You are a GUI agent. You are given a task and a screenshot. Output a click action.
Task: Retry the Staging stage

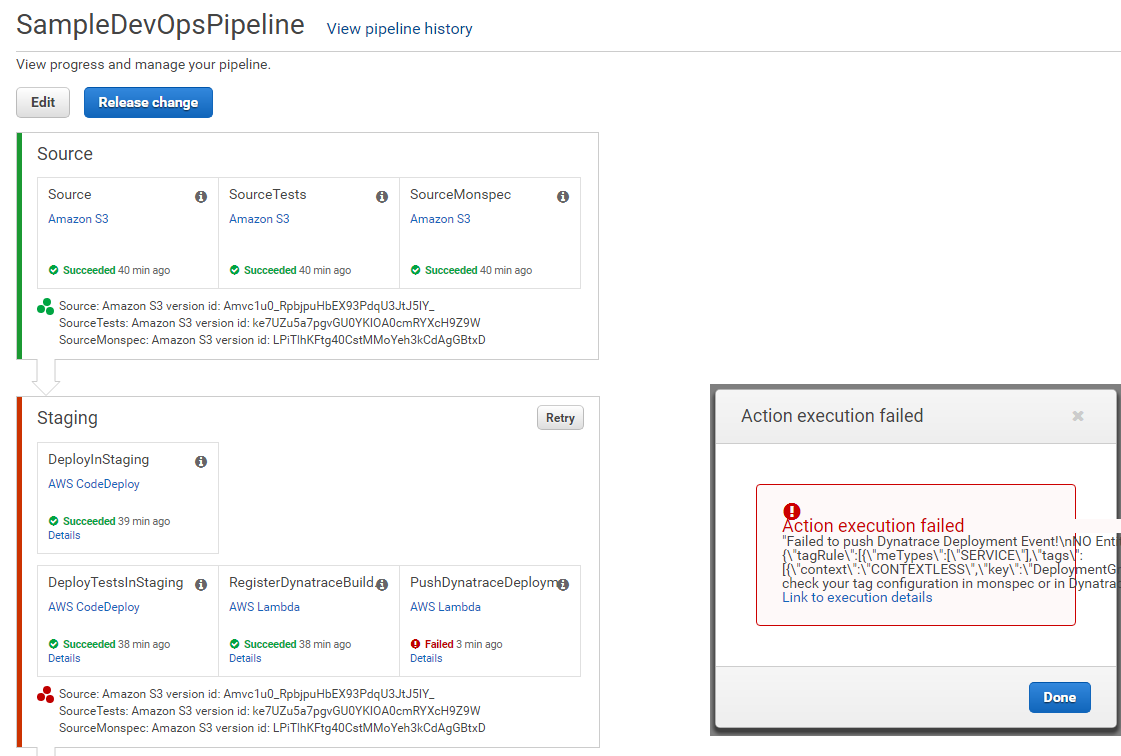pos(560,418)
